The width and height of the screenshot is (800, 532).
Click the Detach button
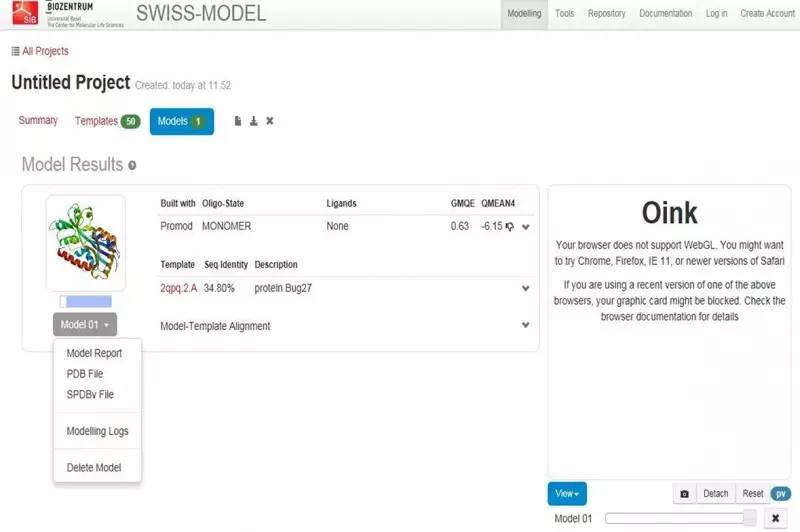point(715,494)
